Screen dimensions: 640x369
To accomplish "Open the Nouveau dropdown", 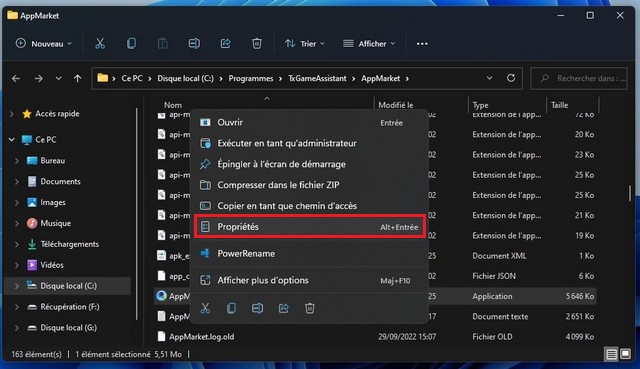I will [x=44, y=44].
